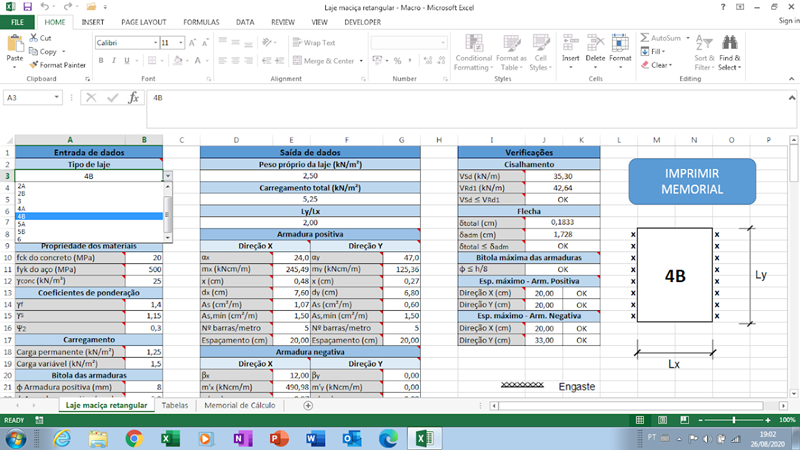Screen dimensions: 800x450
Task: Click the Format Painter brush icon
Action: tap(34, 65)
